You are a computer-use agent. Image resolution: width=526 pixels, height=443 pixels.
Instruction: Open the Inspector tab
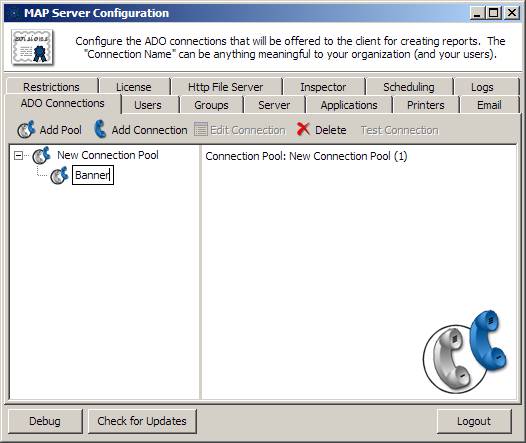[x=323, y=87]
